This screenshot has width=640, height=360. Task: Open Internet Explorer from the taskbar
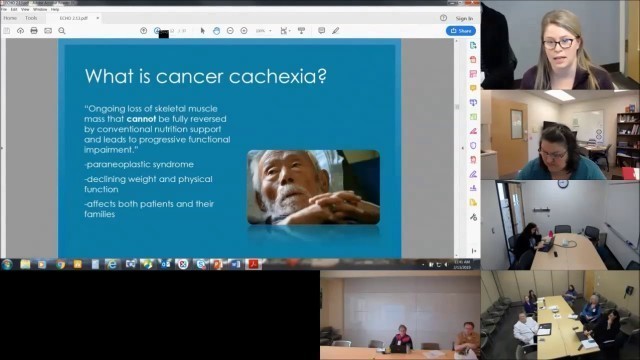coord(112,264)
